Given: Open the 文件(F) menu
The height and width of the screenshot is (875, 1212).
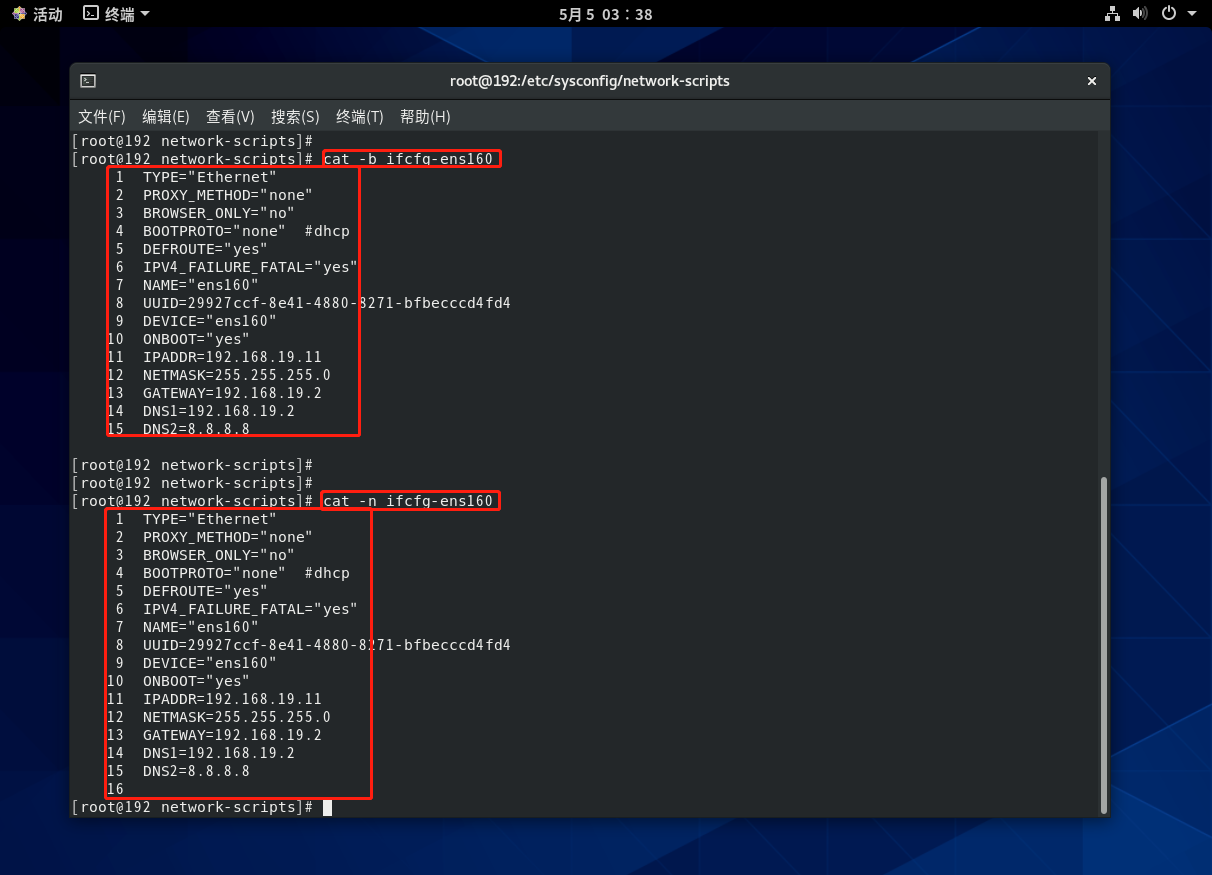Looking at the screenshot, I should (102, 117).
